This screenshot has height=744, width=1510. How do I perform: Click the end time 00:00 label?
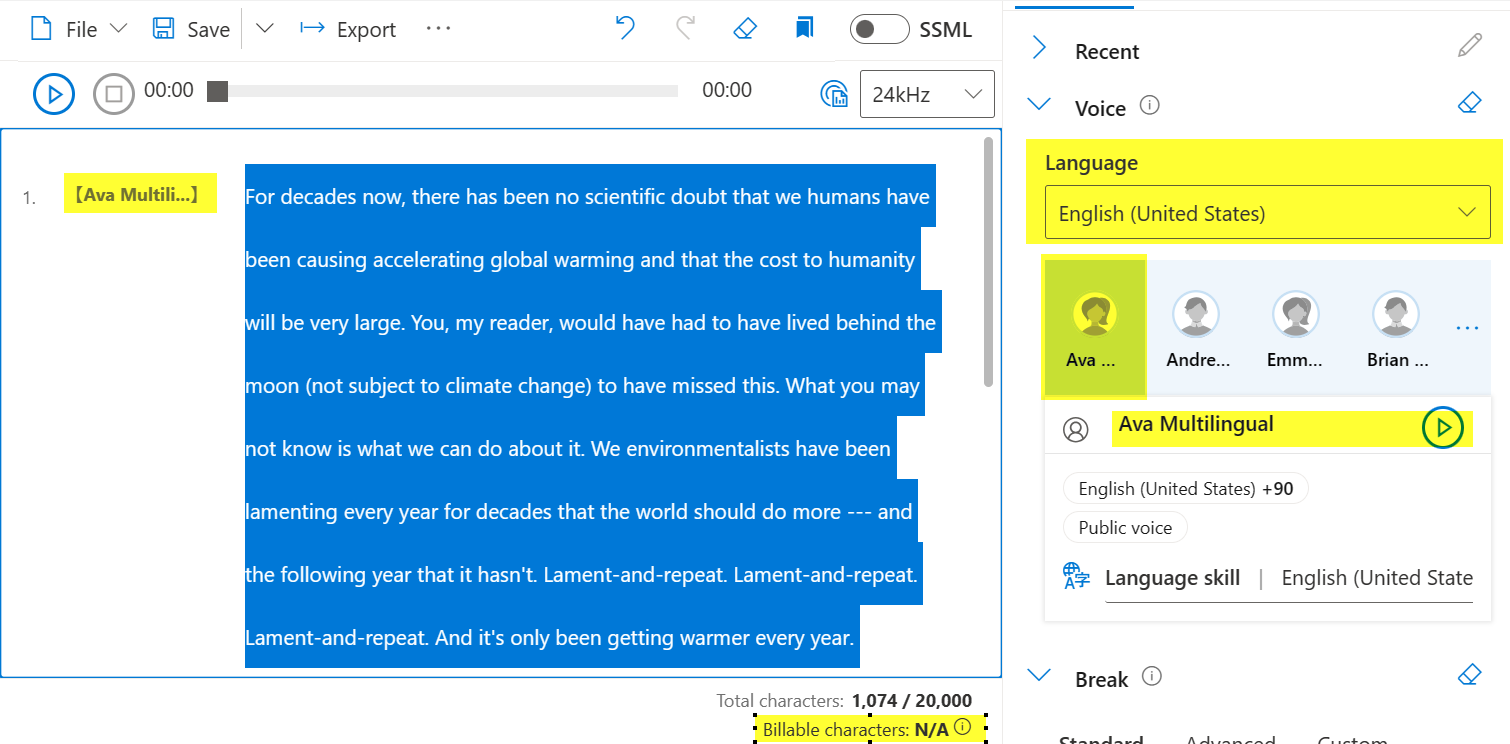(x=727, y=90)
